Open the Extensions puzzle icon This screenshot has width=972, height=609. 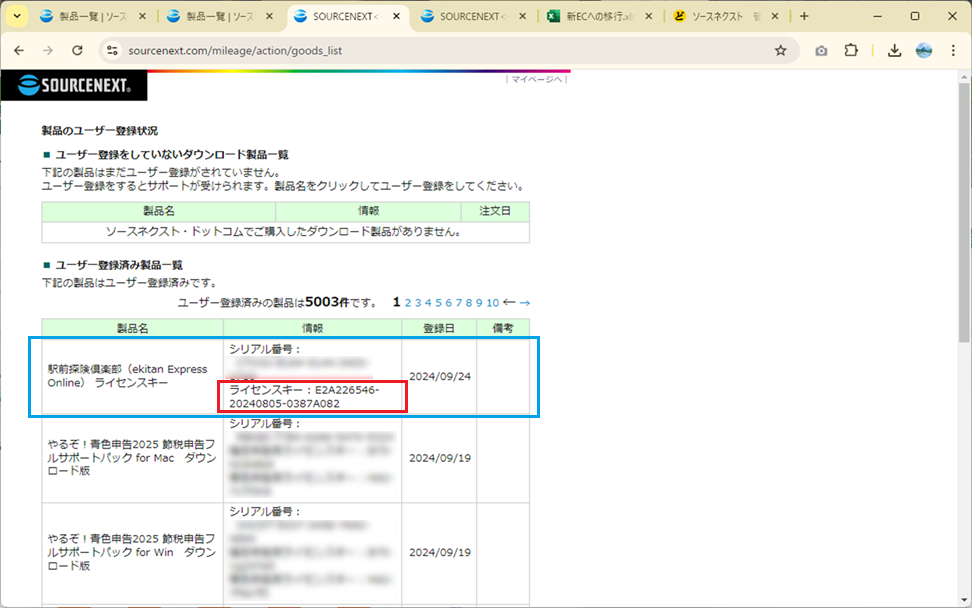[x=851, y=50]
